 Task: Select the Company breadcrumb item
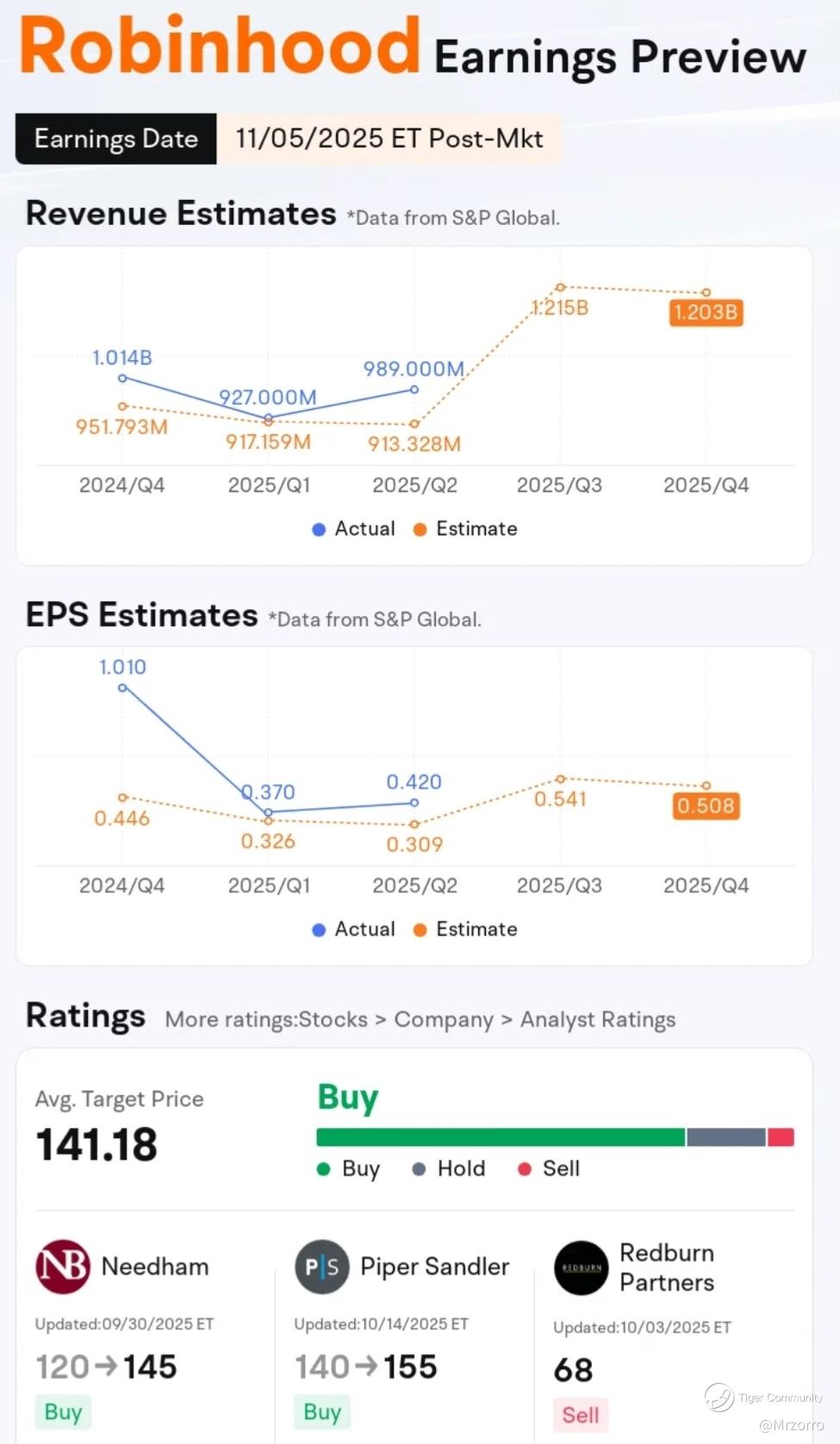point(444,1020)
